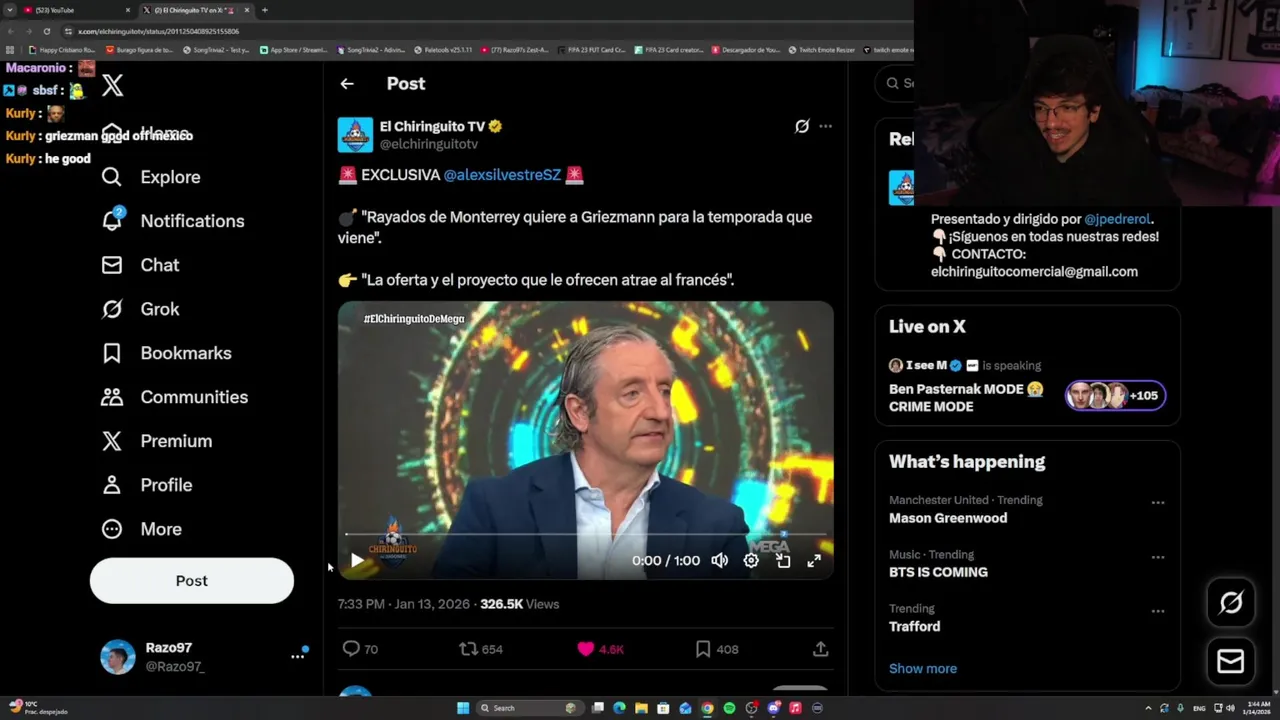This screenshot has height=720, width=1280.
Task: Click the video progress bar
Action: coord(585,535)
